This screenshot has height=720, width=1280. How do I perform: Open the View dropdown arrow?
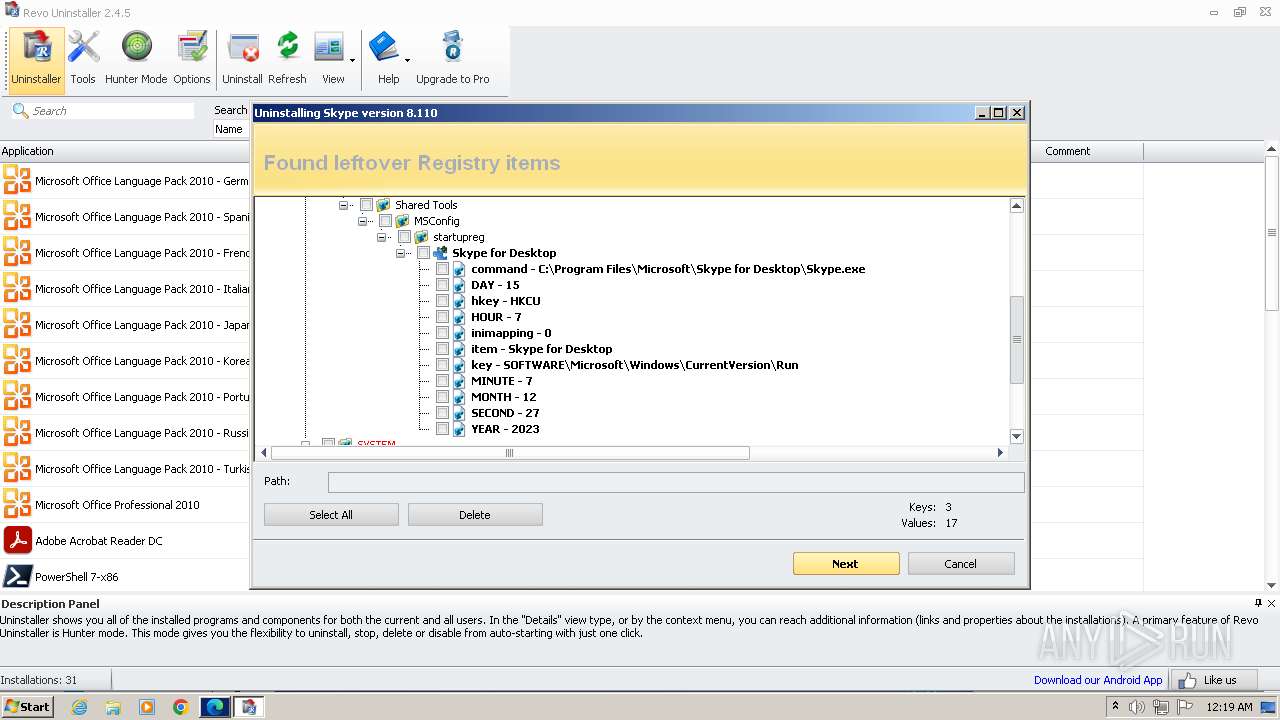352,60
